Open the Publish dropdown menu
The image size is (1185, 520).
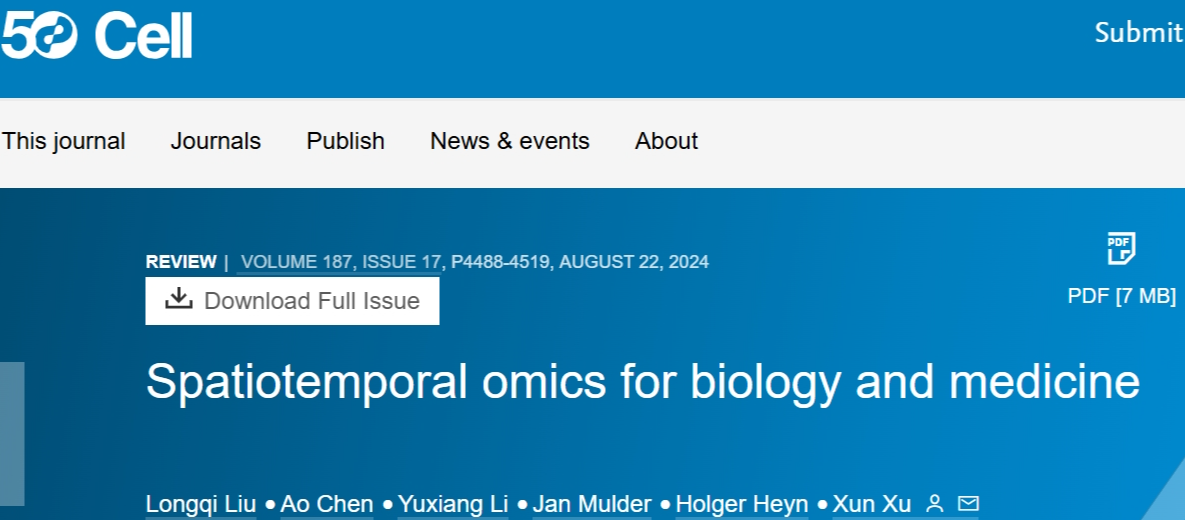click(x=345, y=141)
